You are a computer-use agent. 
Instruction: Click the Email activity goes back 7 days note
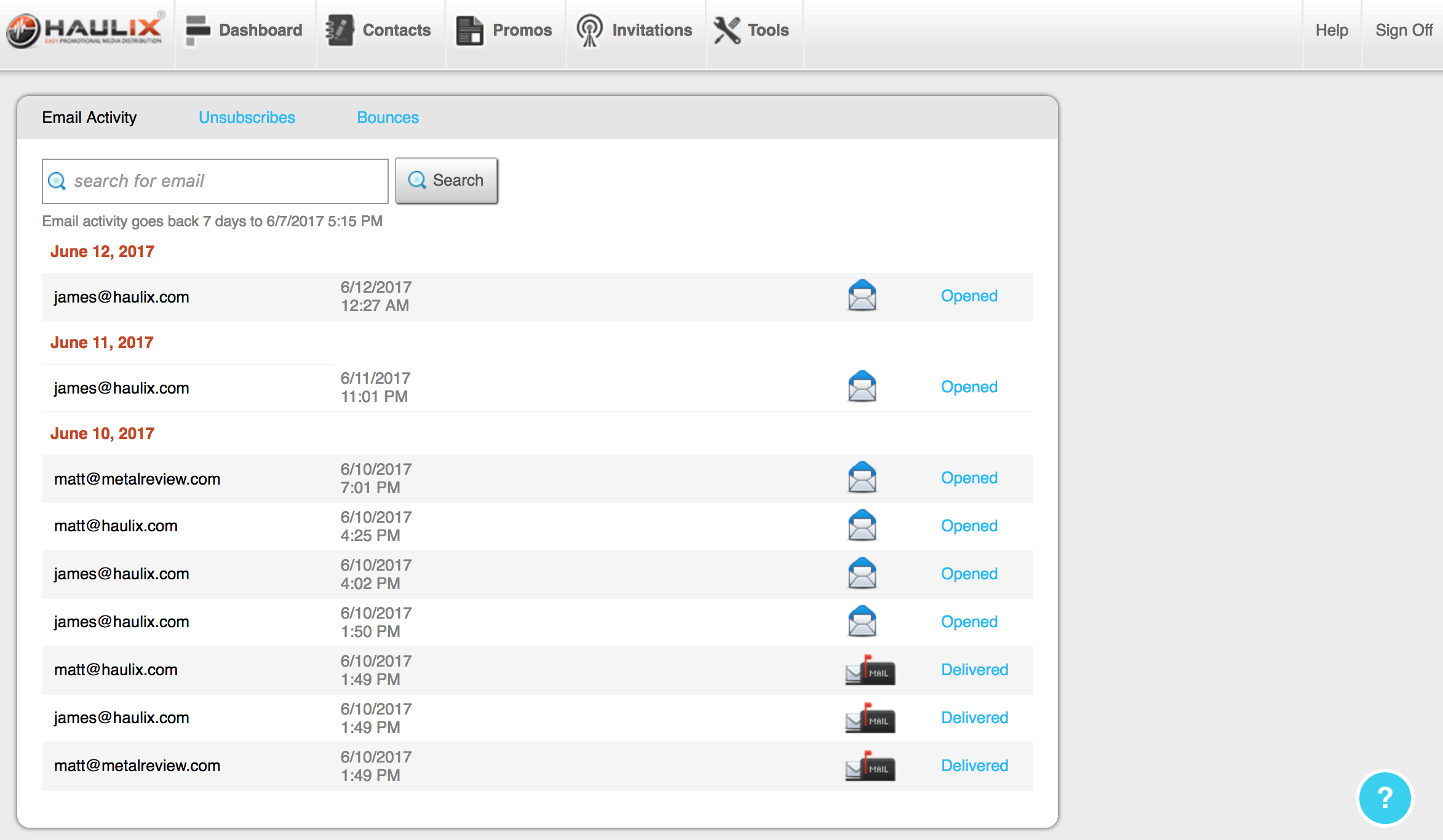coord(212,221)
